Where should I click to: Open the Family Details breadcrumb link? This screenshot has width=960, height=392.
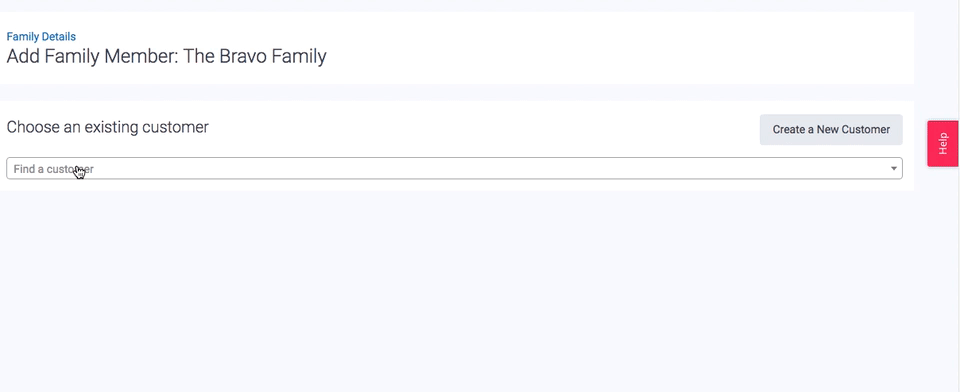point(41,37)
